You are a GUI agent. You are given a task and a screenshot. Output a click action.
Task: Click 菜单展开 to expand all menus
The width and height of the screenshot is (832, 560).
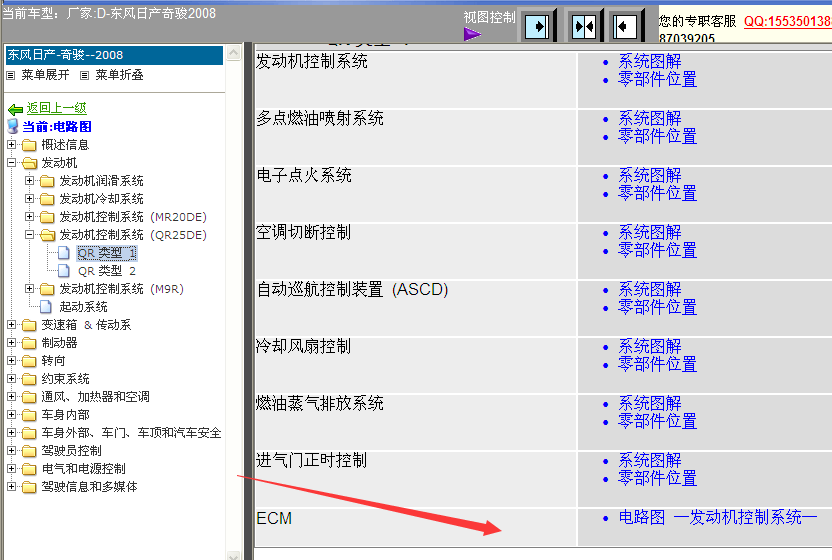click(x=45, y=75)
